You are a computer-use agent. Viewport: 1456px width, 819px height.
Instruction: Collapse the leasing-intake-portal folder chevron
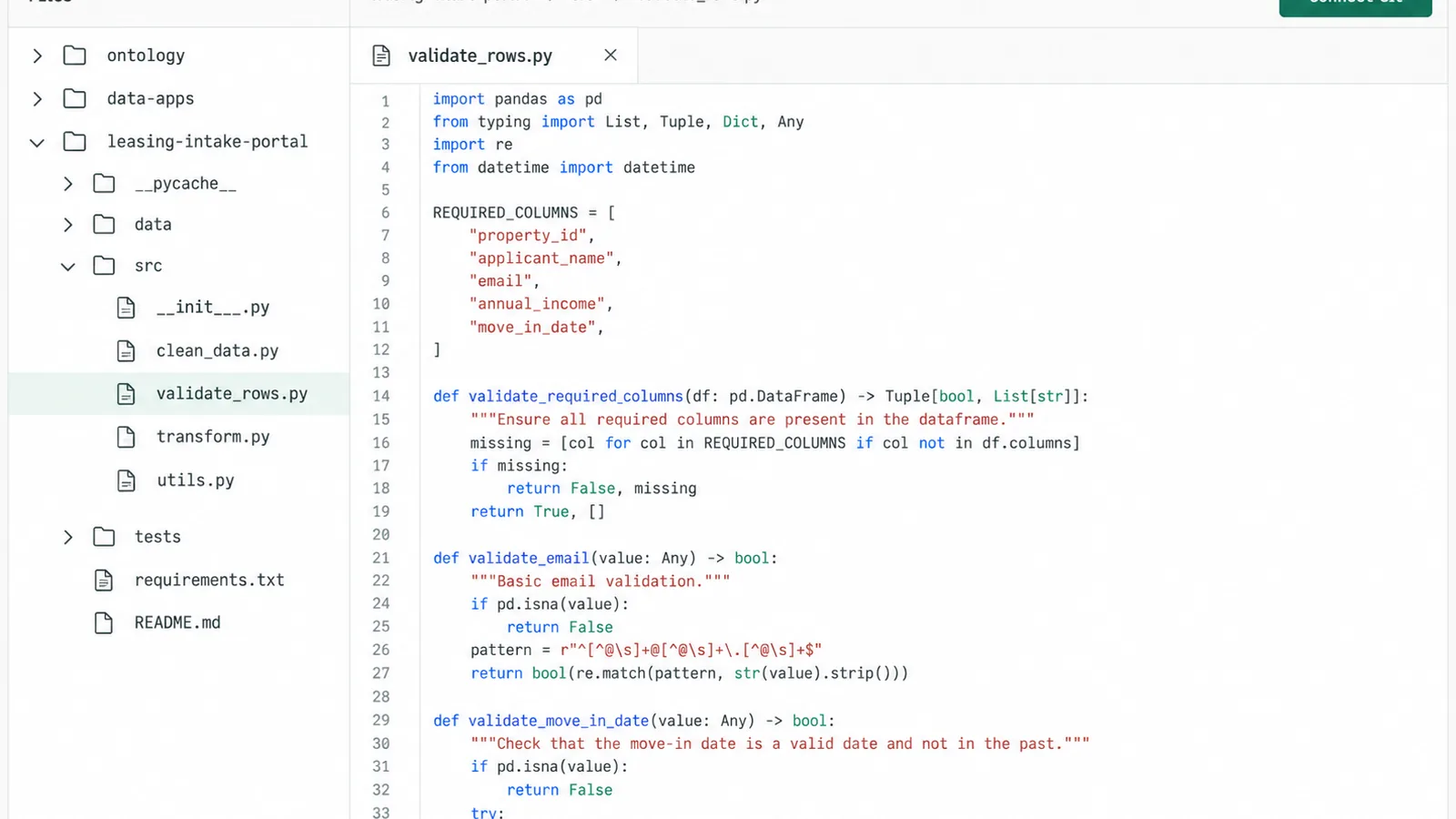click(37, 142)
